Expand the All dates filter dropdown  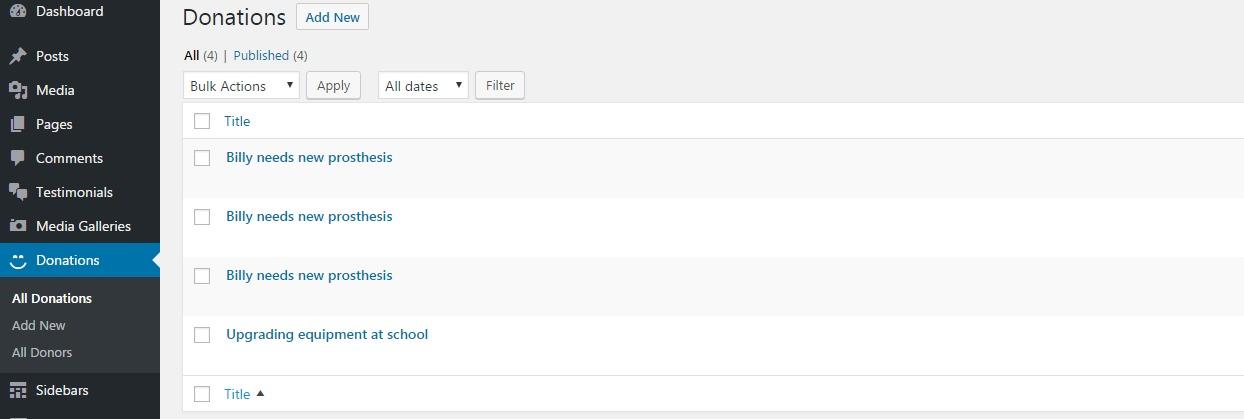click(423, 86)
